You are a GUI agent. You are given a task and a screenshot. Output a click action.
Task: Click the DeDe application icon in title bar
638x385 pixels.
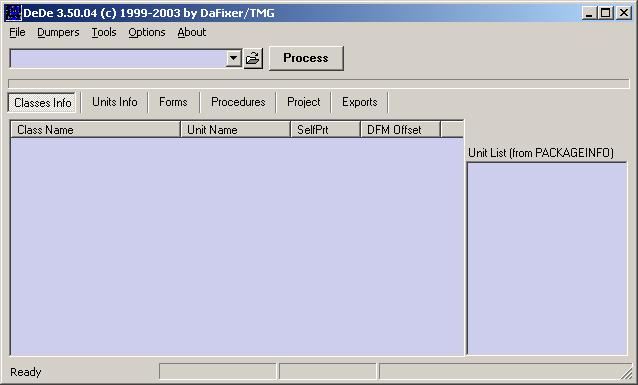[13, 13]
